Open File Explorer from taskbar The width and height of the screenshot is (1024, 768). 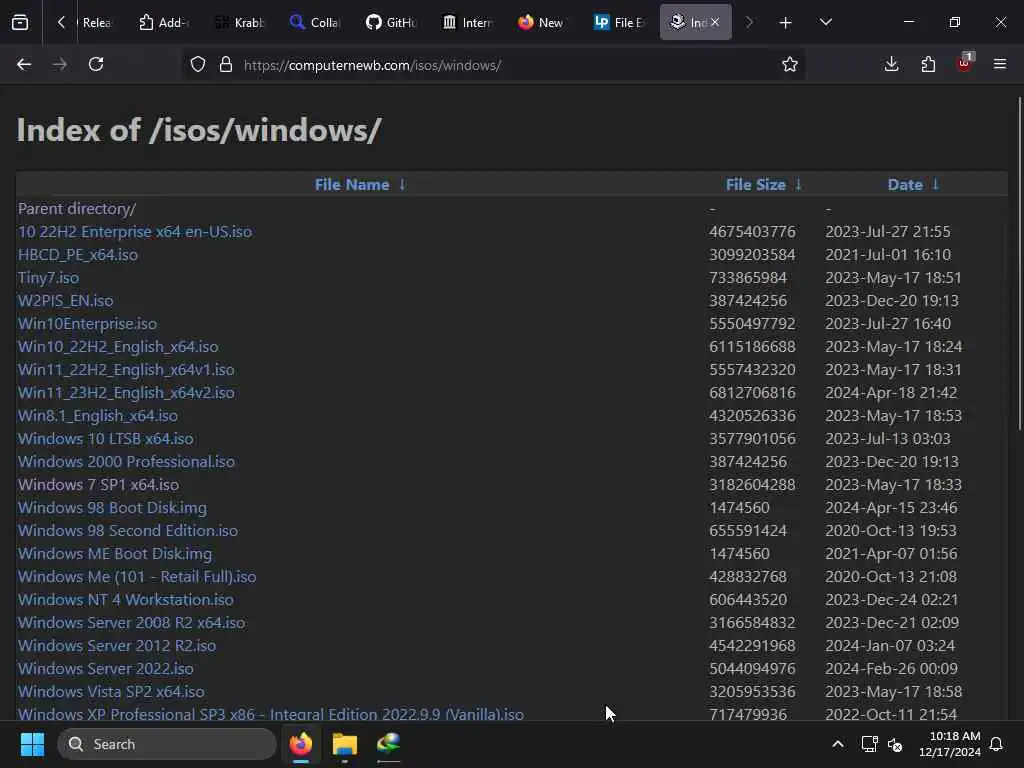(x=345, y=744)
